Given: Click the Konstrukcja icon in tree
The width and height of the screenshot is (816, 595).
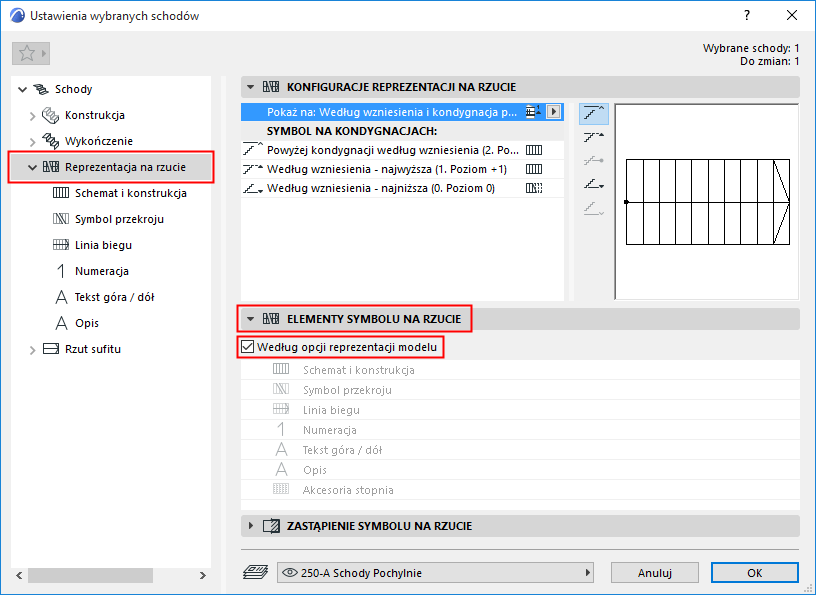Looking at the screenshot, I should 50,115.
